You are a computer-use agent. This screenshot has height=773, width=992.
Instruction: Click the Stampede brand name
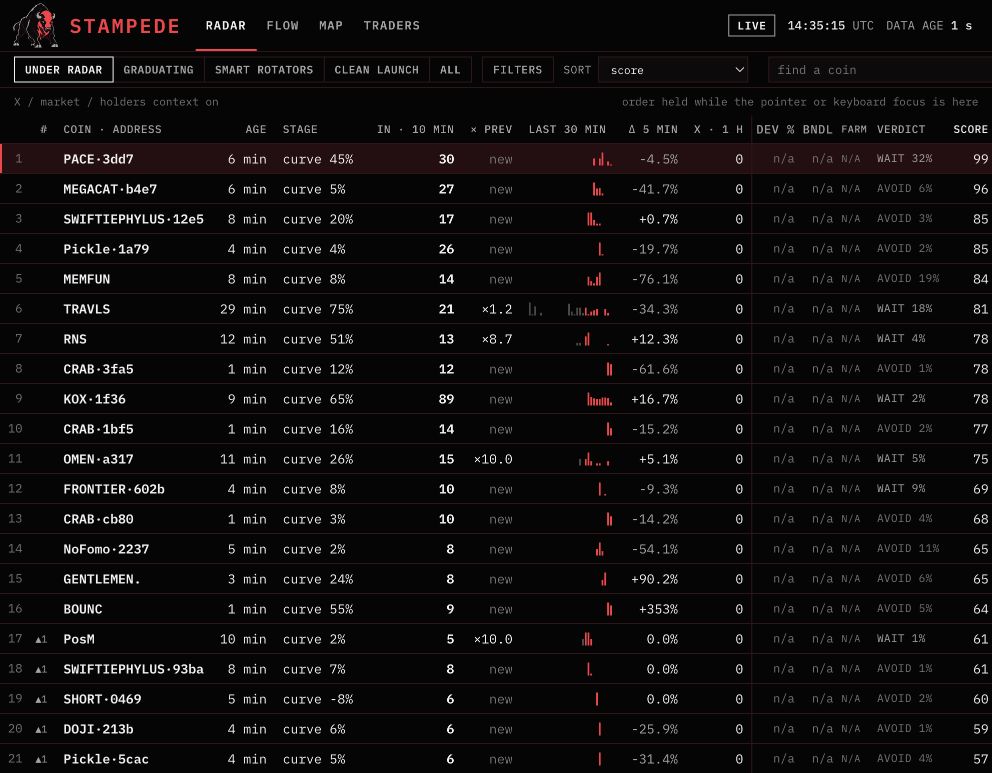click(x=125, y=26)
